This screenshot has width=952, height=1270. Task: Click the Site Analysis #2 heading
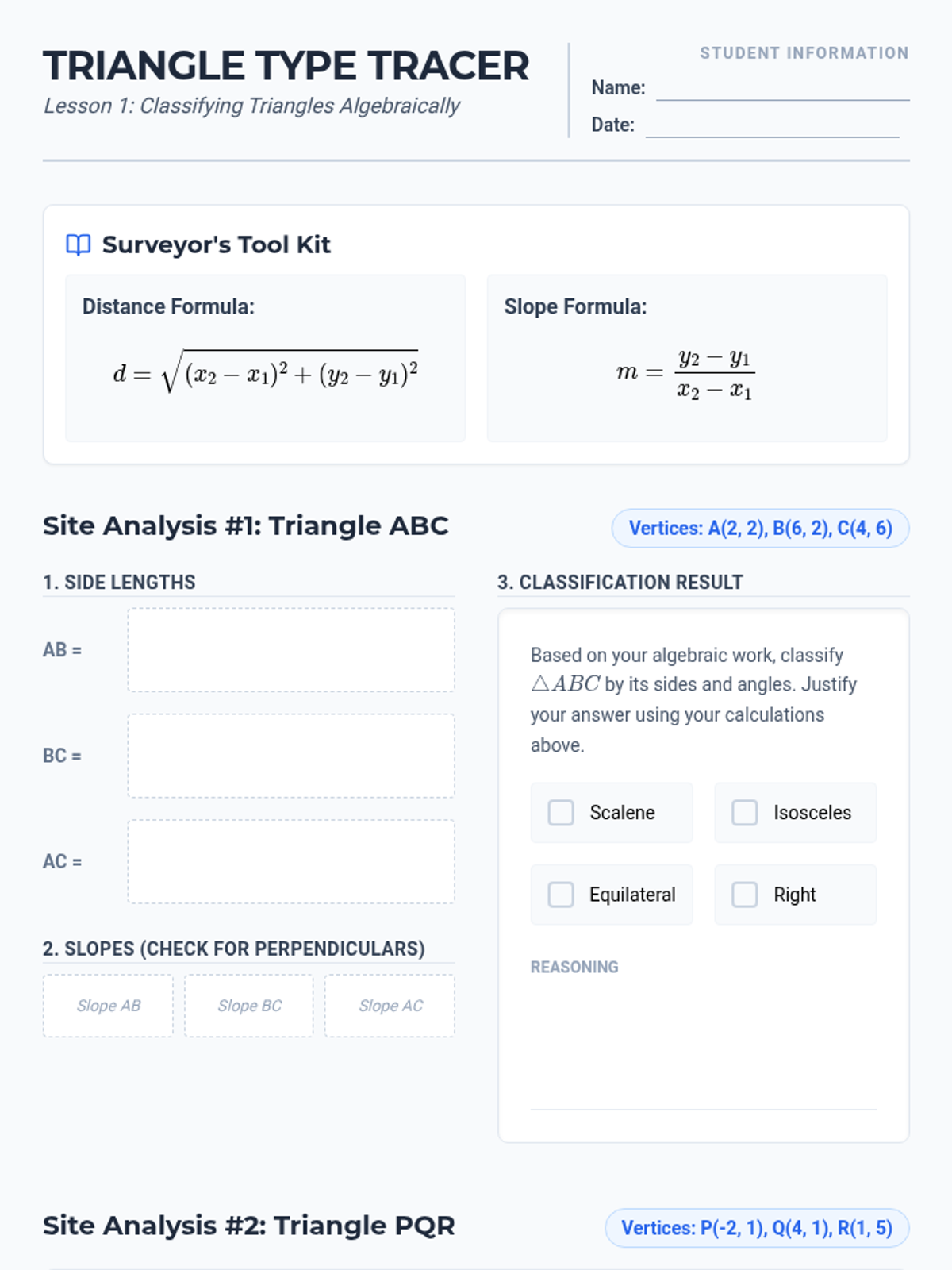pyautogui.click(x=249, y=1226)
